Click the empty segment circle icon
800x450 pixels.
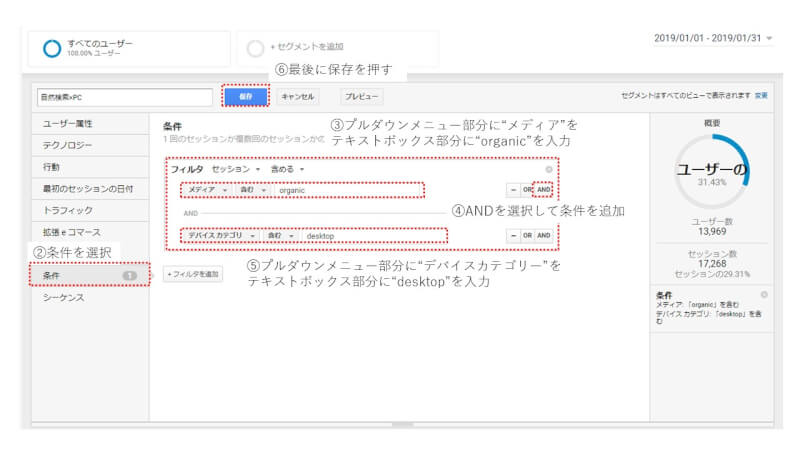pos(255,48)
